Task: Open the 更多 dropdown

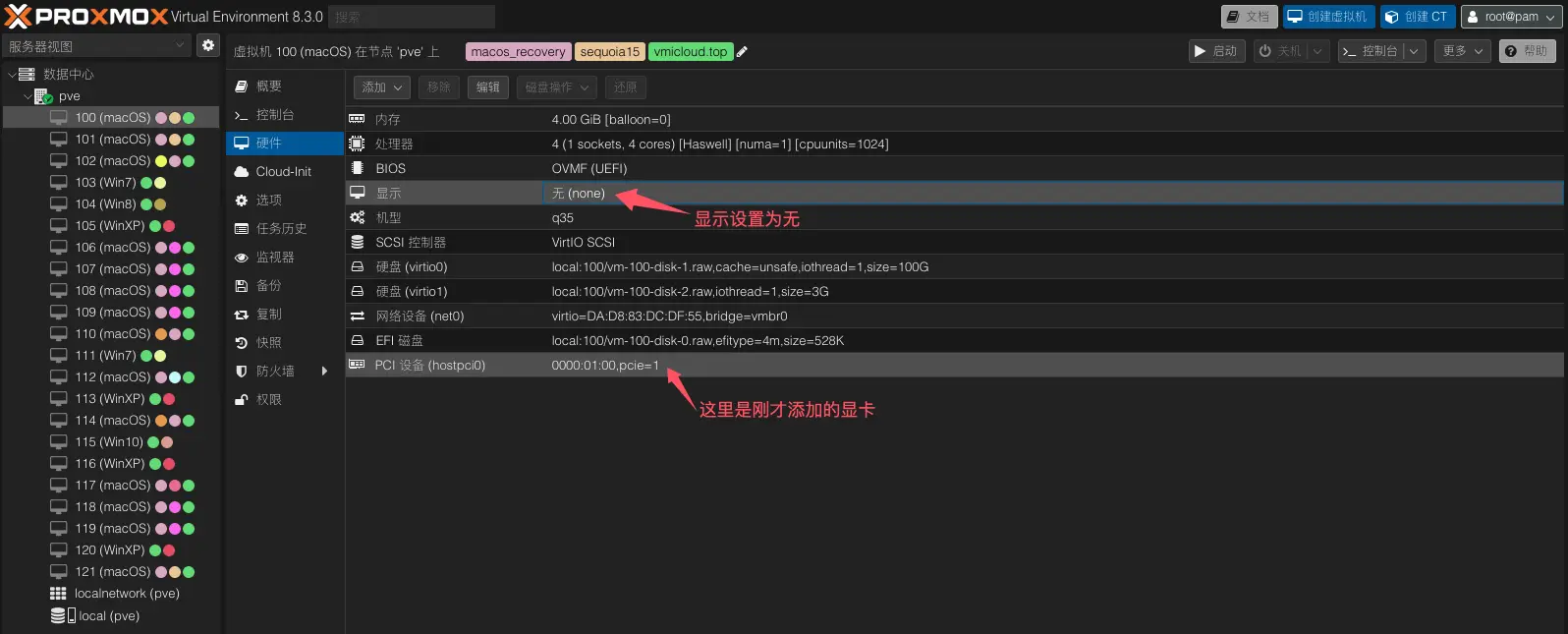Action: pyautogui.click(x=1462, y=51)
